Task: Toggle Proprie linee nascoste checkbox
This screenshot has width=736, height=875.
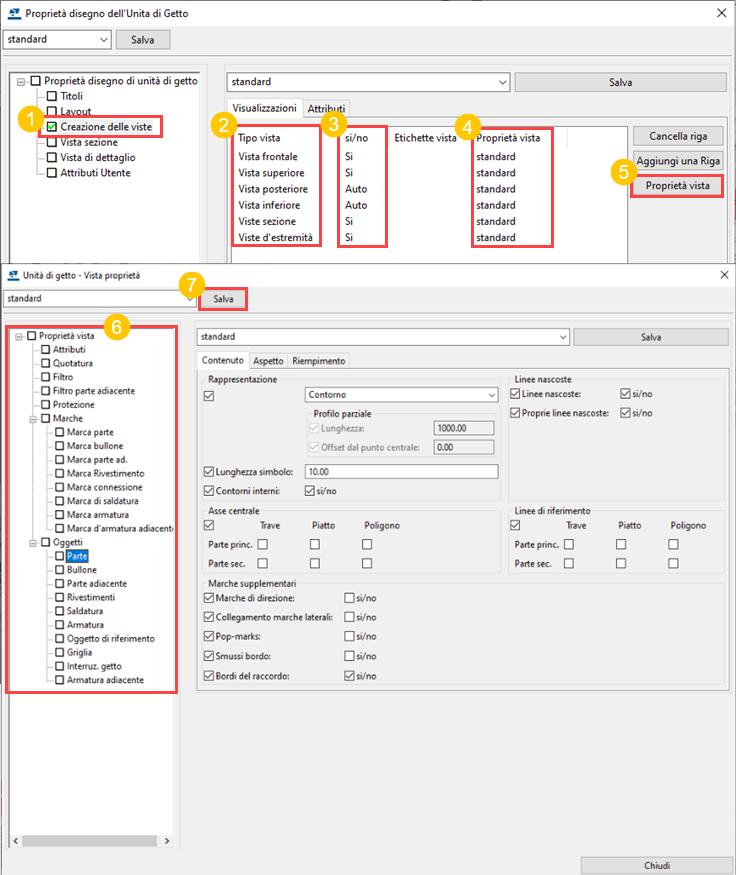Action: pos(515,413)
